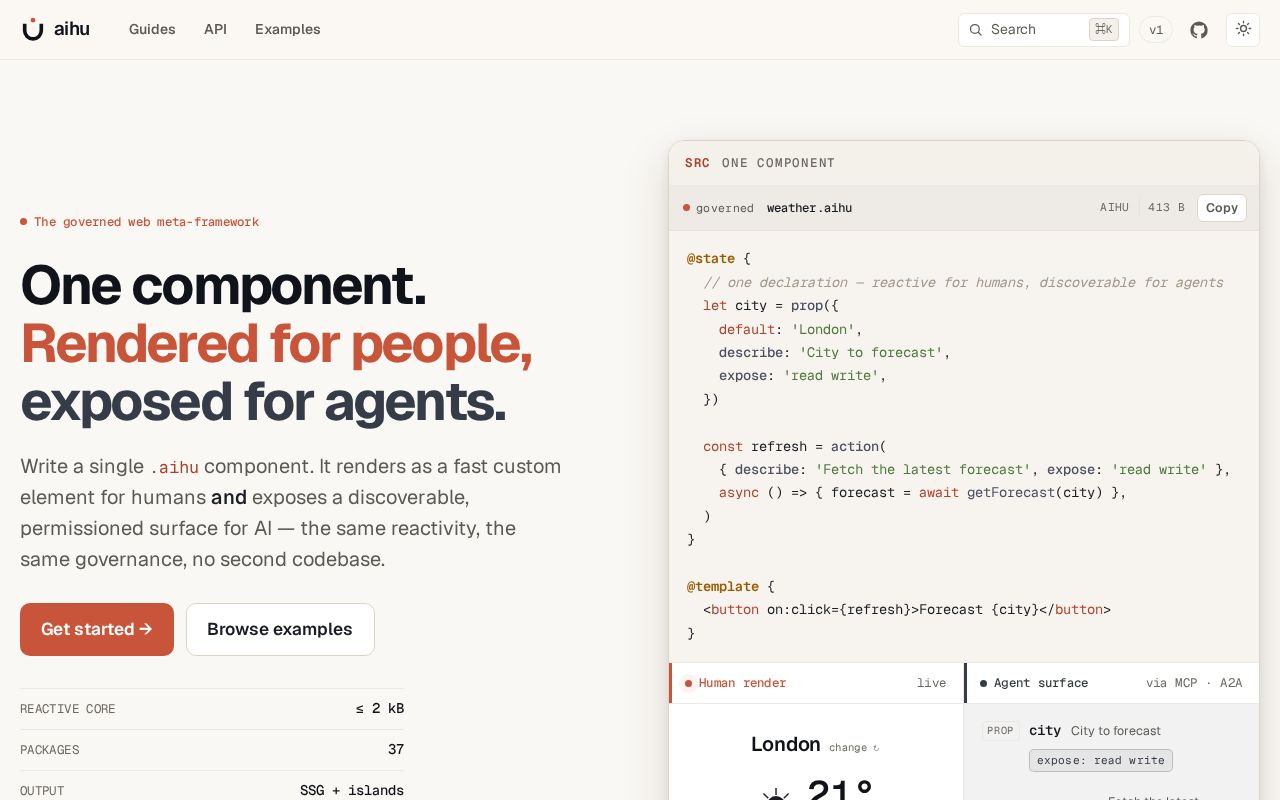1280x800 pixels.
Task: Click the PROP tag next to city
Action: [x=1000, y=731]
